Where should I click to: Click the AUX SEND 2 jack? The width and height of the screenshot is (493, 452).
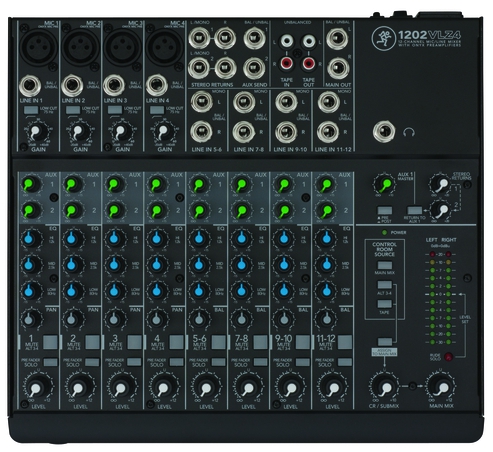(254, 68)
